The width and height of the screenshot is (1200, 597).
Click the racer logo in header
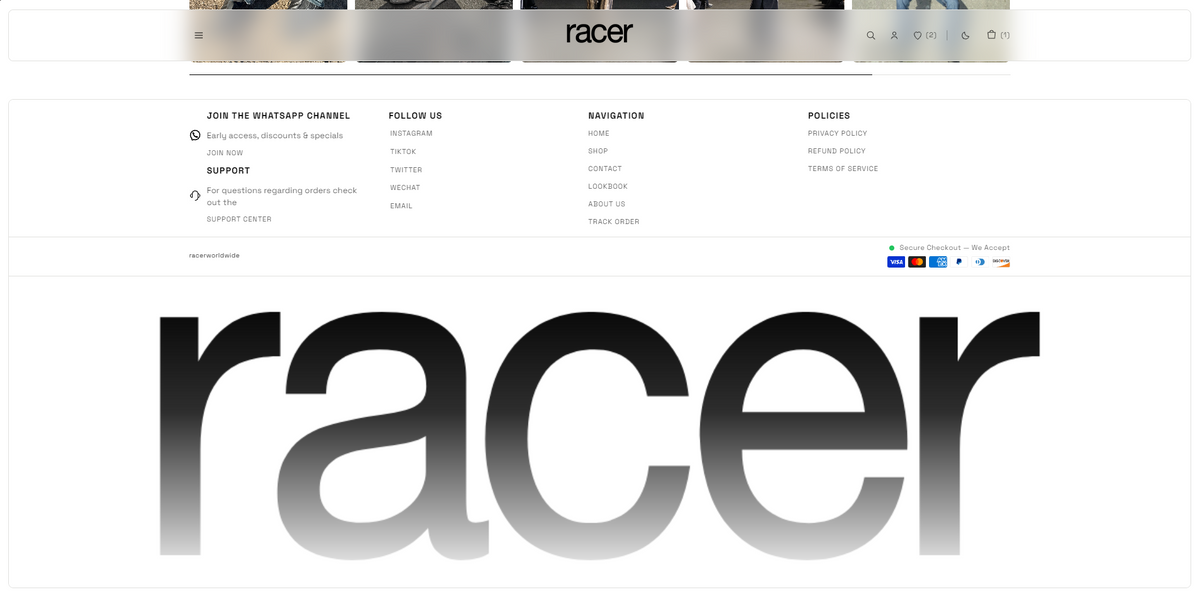599,33
